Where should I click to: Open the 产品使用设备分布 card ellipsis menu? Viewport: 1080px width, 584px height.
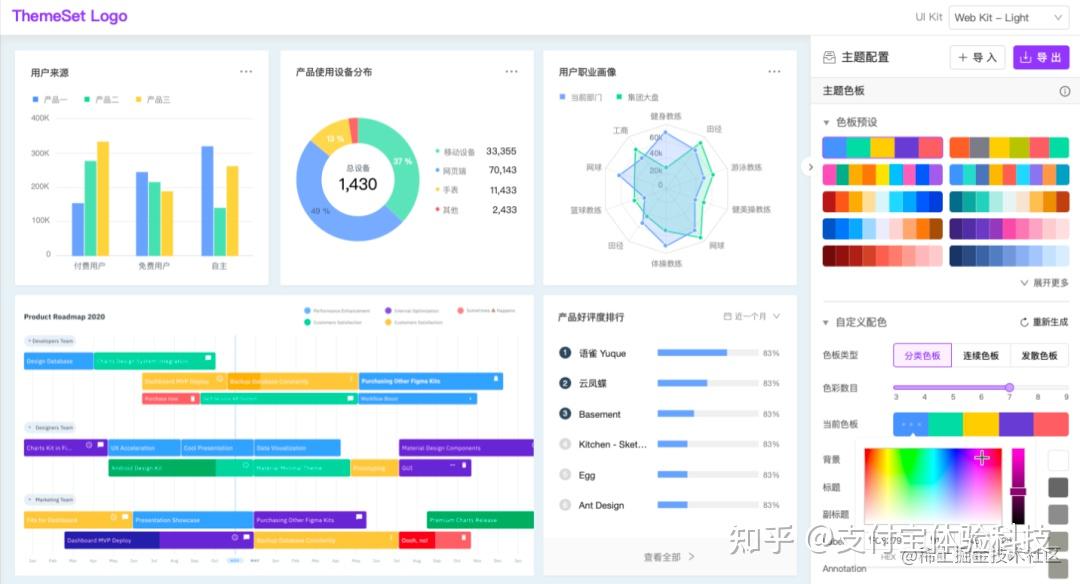(511, 71)
